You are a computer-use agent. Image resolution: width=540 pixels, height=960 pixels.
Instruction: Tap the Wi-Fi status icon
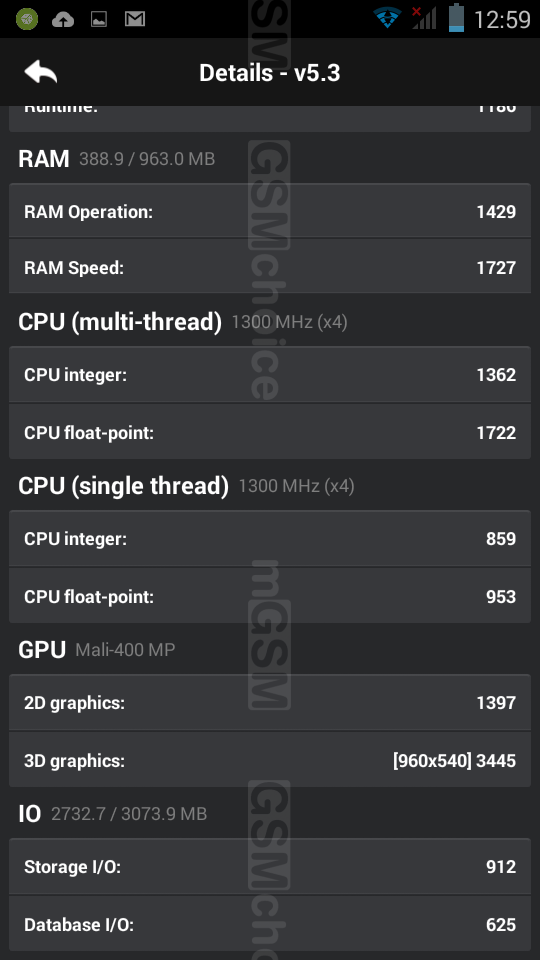[x=387, y=18]
